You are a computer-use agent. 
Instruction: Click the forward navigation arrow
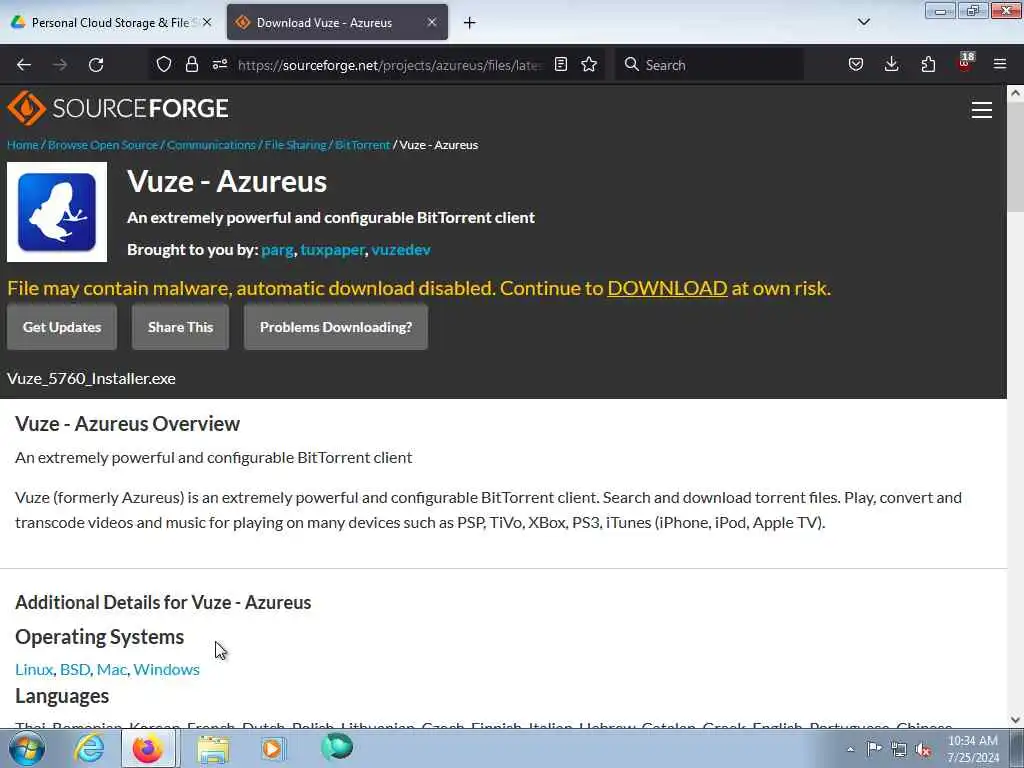tap(60, 65)
